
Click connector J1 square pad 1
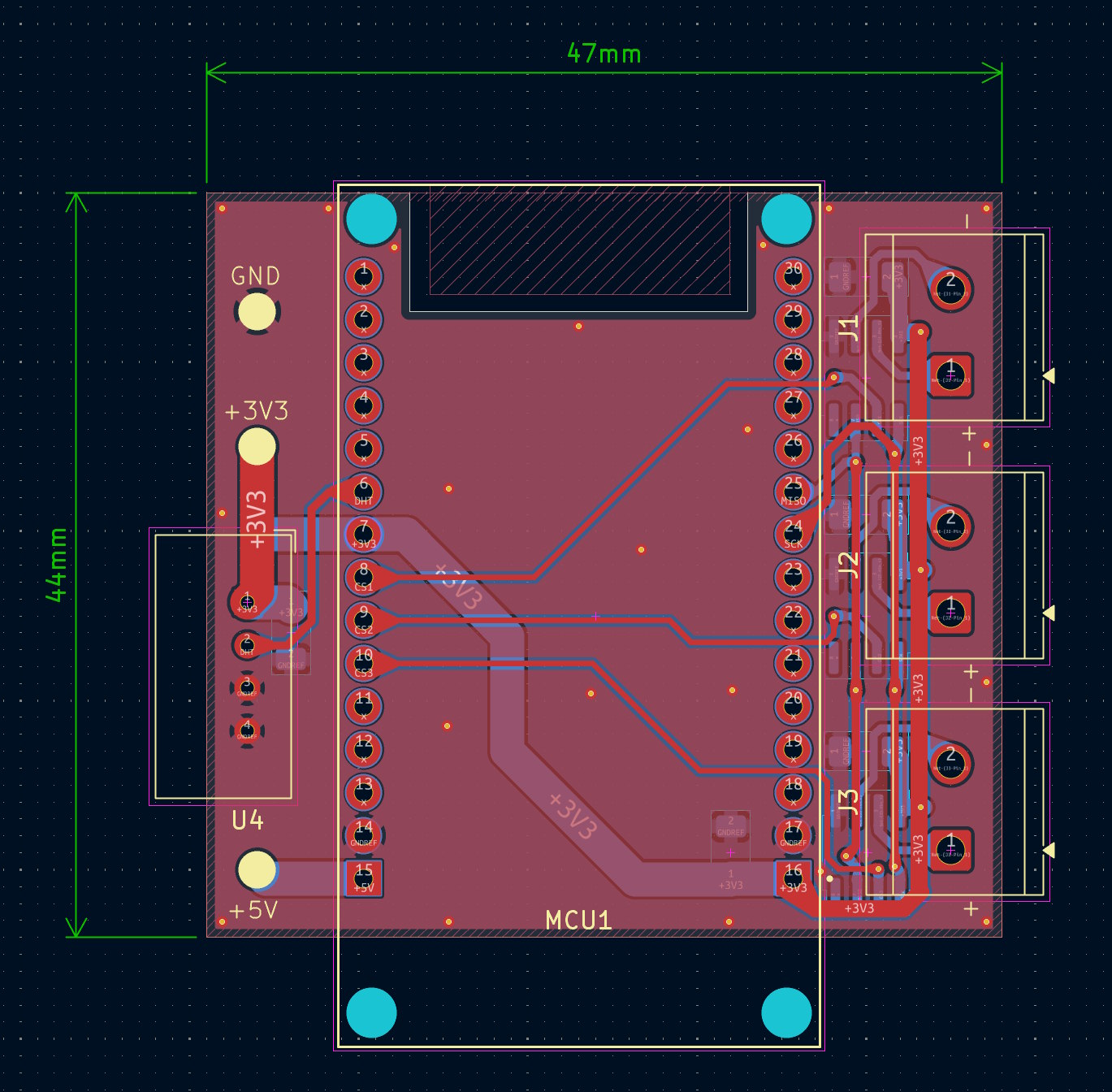[950, 375]
